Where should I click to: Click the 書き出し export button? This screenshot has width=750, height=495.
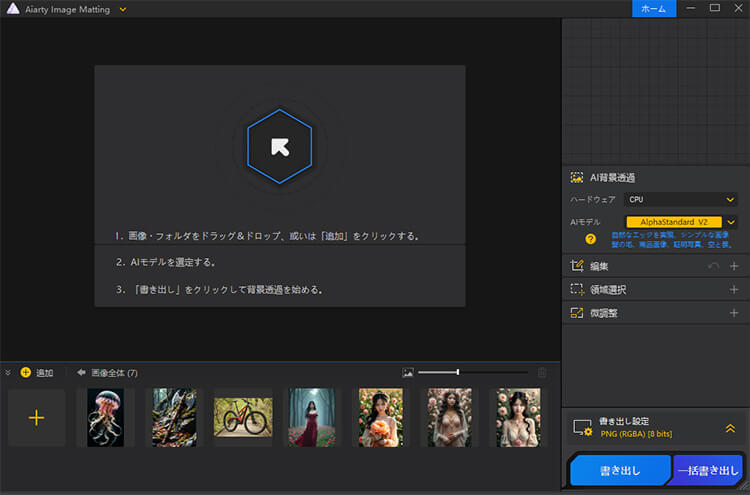click(x=620, y=469)
